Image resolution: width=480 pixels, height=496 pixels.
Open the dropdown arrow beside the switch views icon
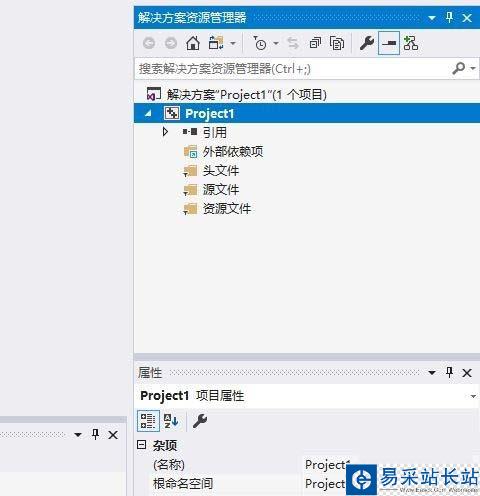233,43
